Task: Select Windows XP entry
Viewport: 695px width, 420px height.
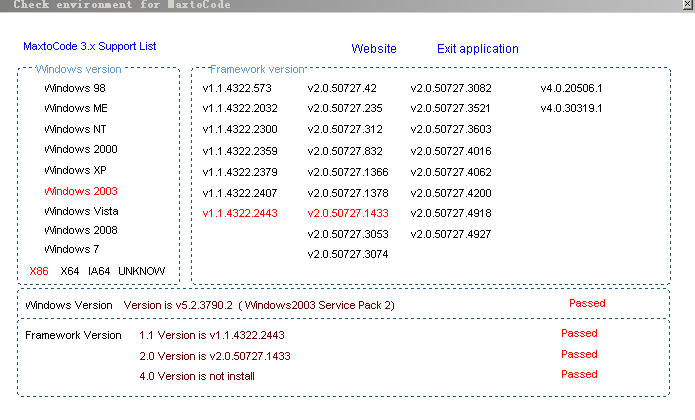Action: tap(75, 170)
